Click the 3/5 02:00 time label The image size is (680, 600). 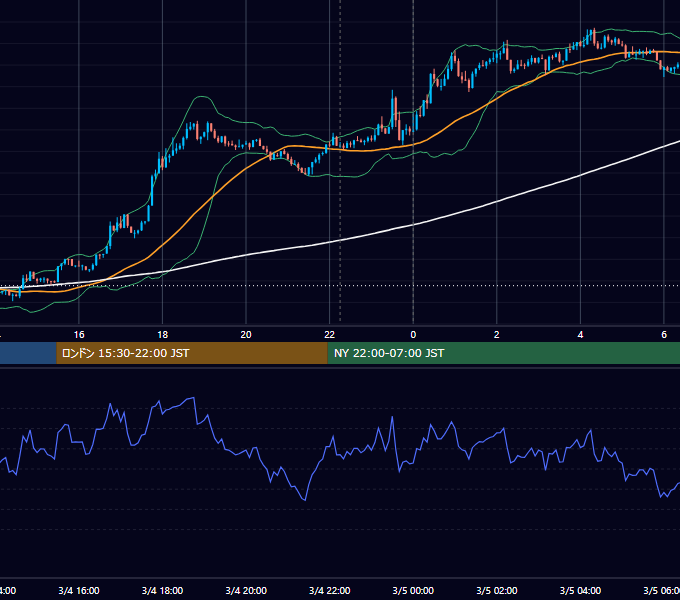tap(497, 590)
